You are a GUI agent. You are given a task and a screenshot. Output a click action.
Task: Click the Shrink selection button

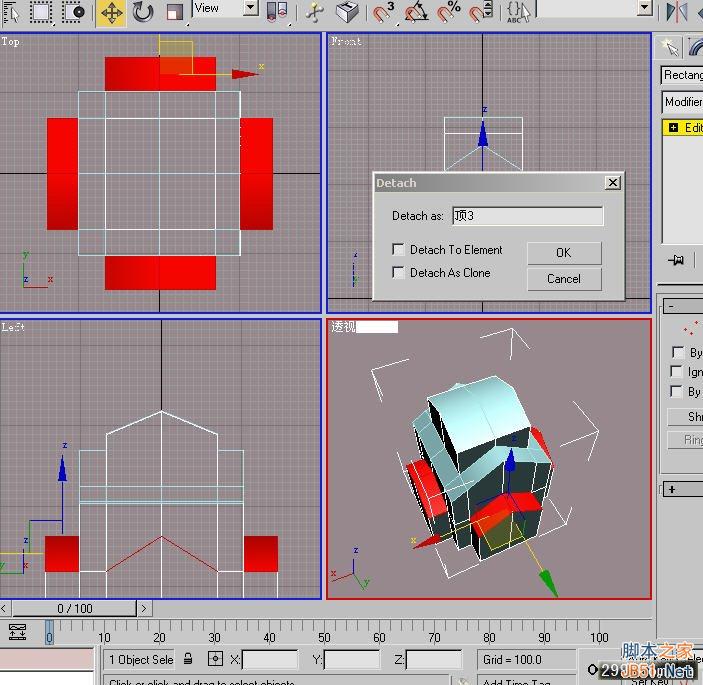686,417
